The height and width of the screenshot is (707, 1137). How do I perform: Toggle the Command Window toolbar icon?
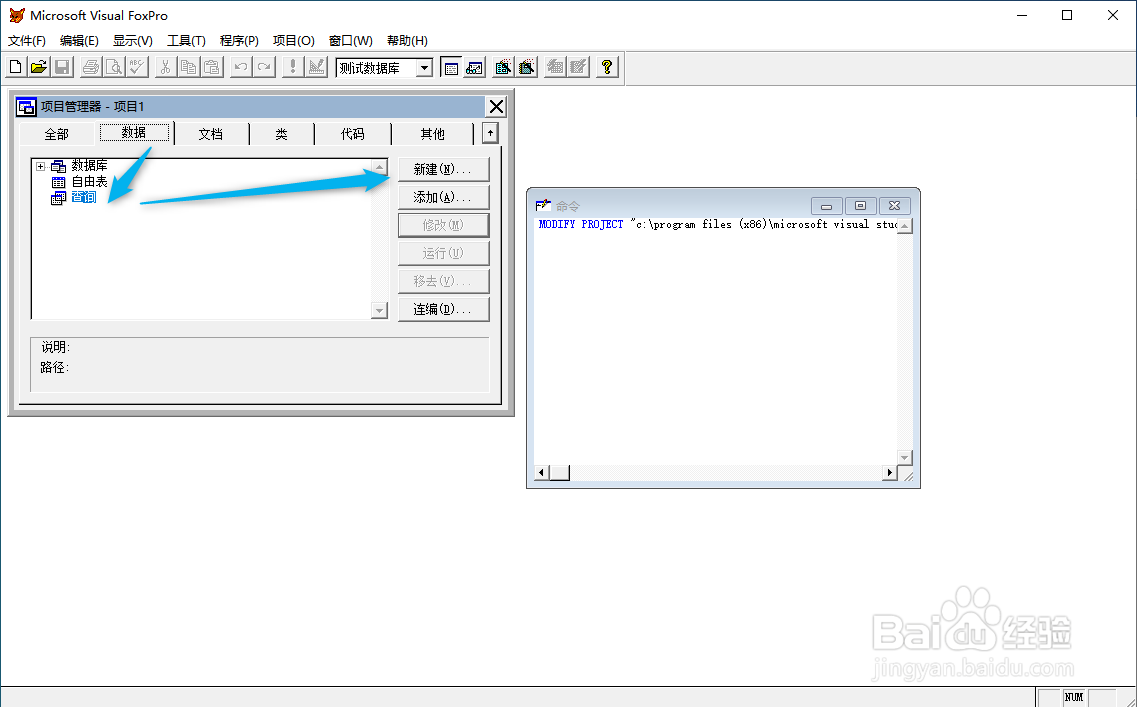coord(451,67)
